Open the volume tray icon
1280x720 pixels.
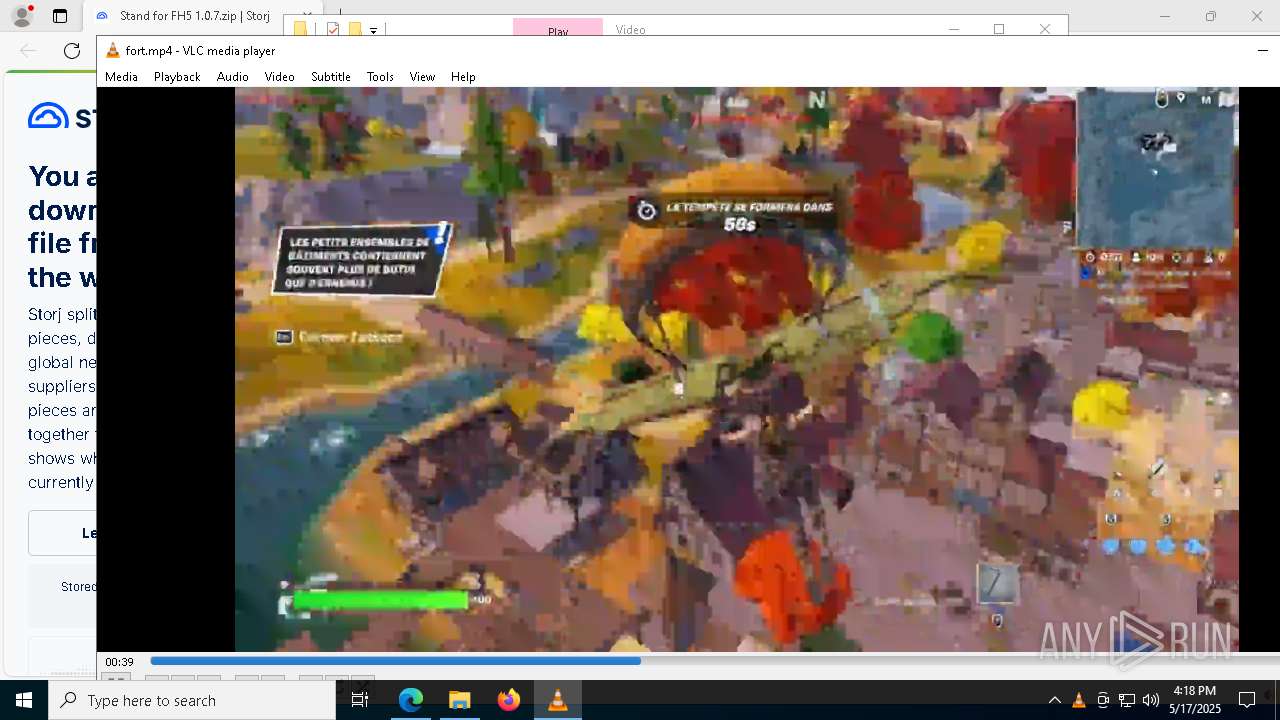pos(1150,700)
